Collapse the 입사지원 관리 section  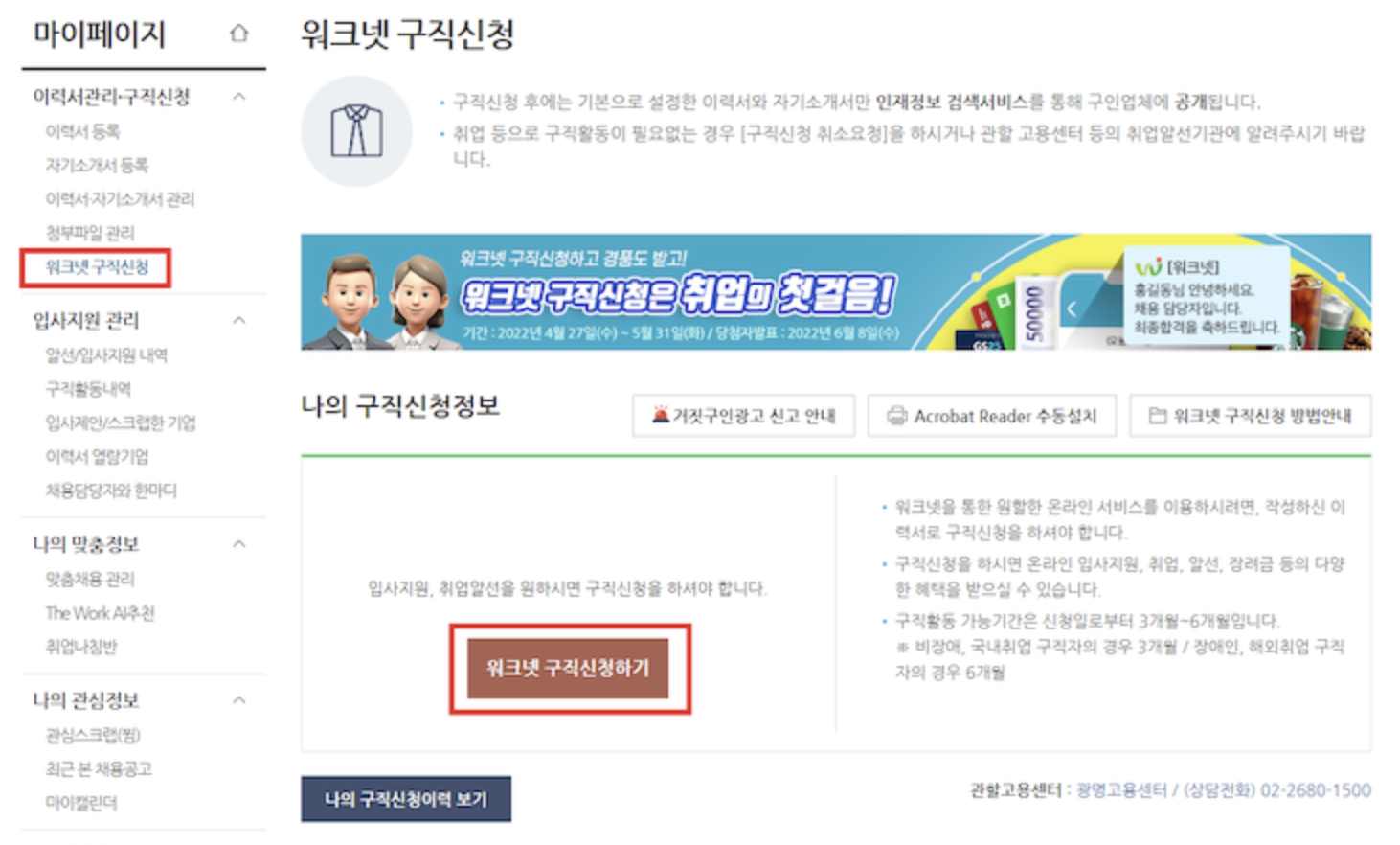239,320
